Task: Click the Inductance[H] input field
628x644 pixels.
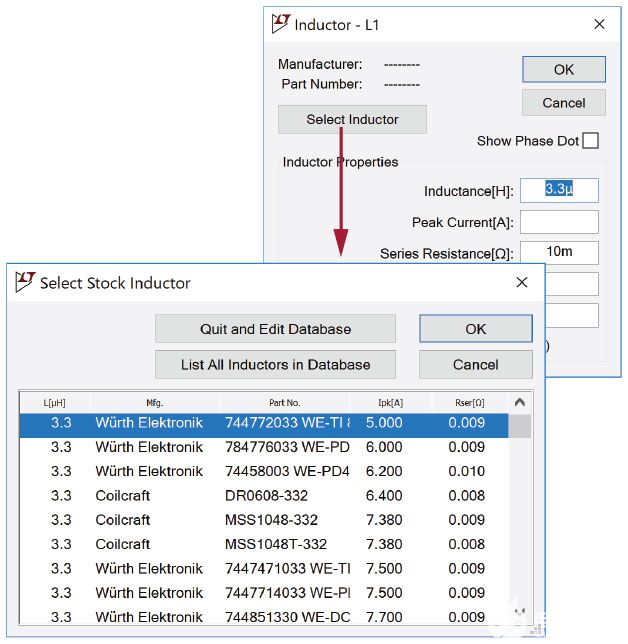Action: point(558,190)
